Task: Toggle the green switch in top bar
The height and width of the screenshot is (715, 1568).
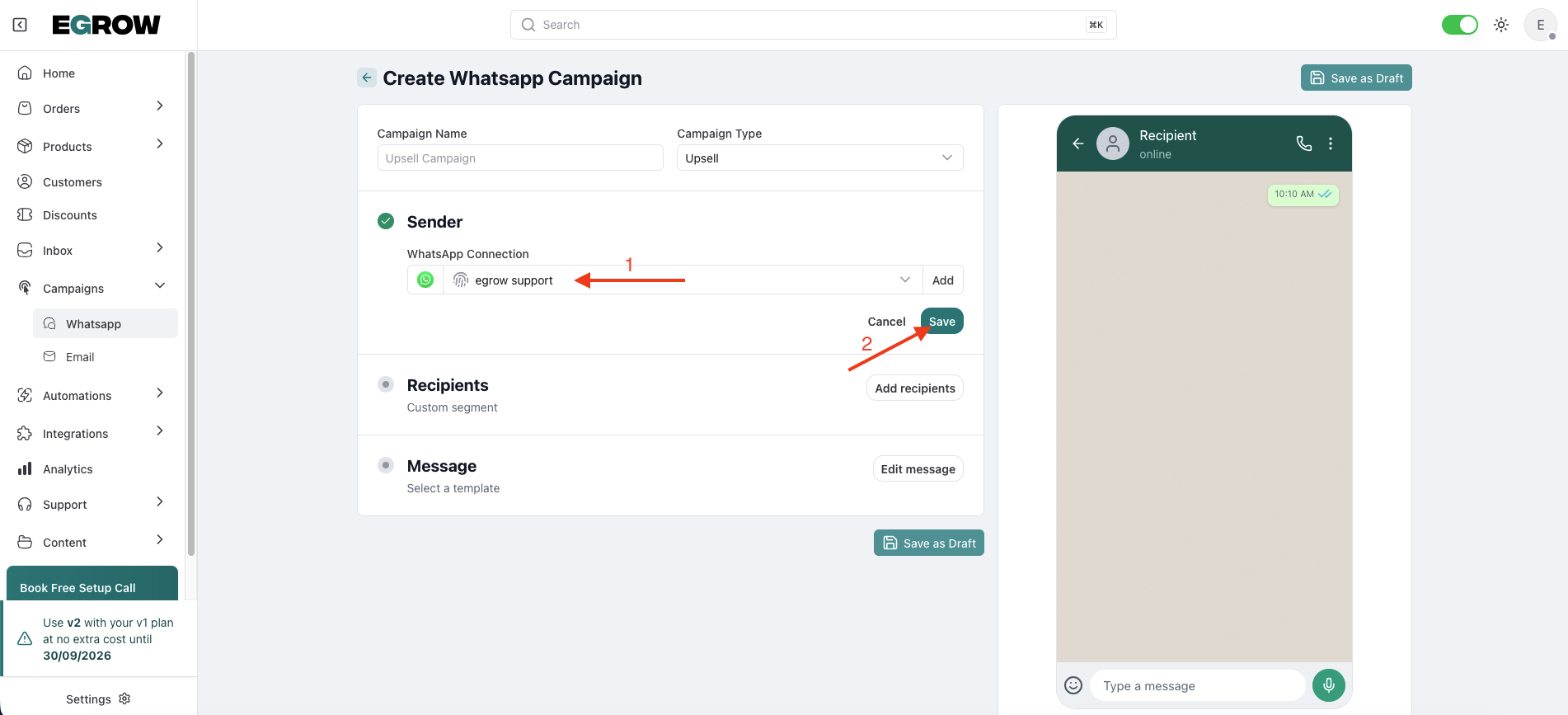Action: (1459, 25)
